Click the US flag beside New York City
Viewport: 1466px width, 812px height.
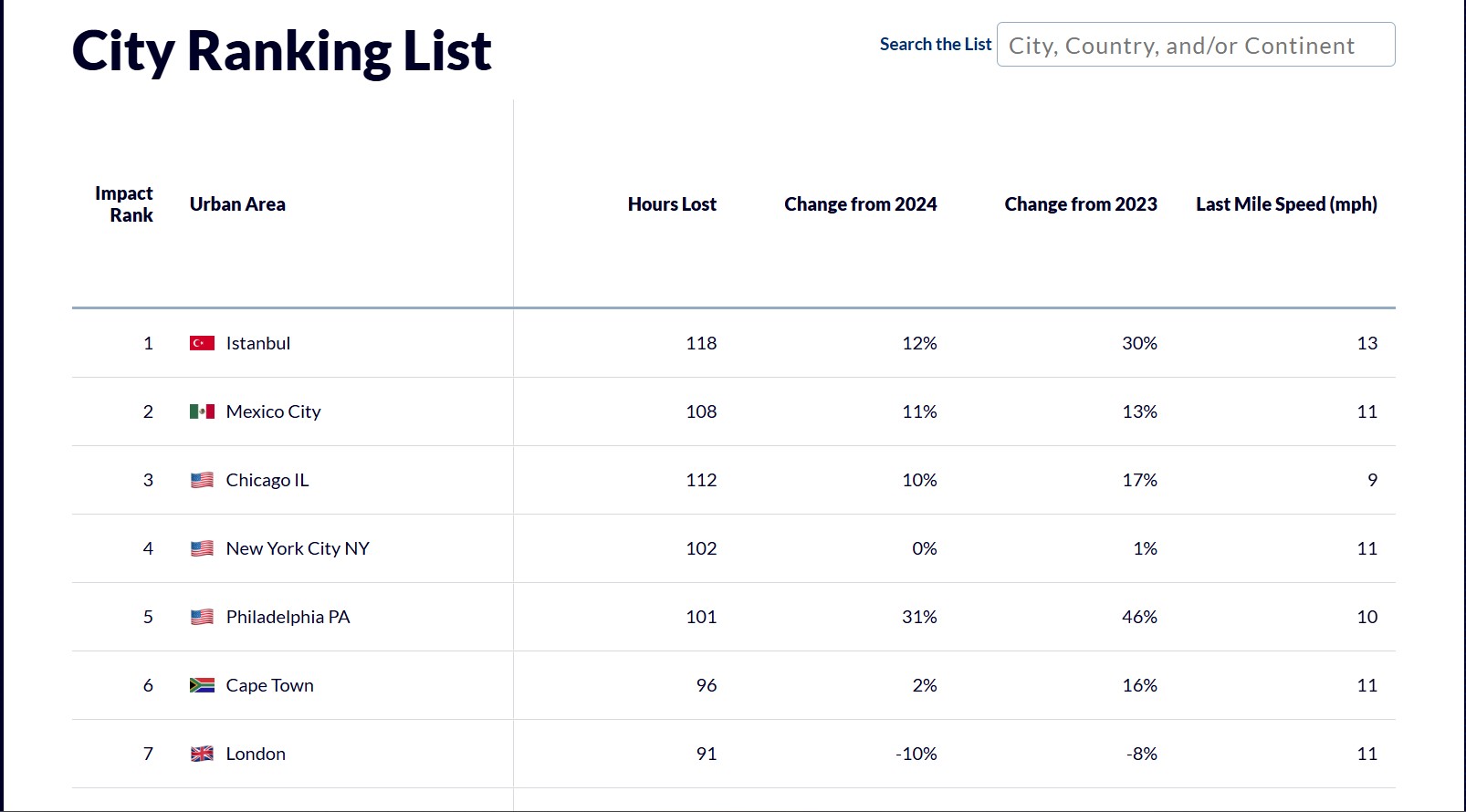coord(202,548)
